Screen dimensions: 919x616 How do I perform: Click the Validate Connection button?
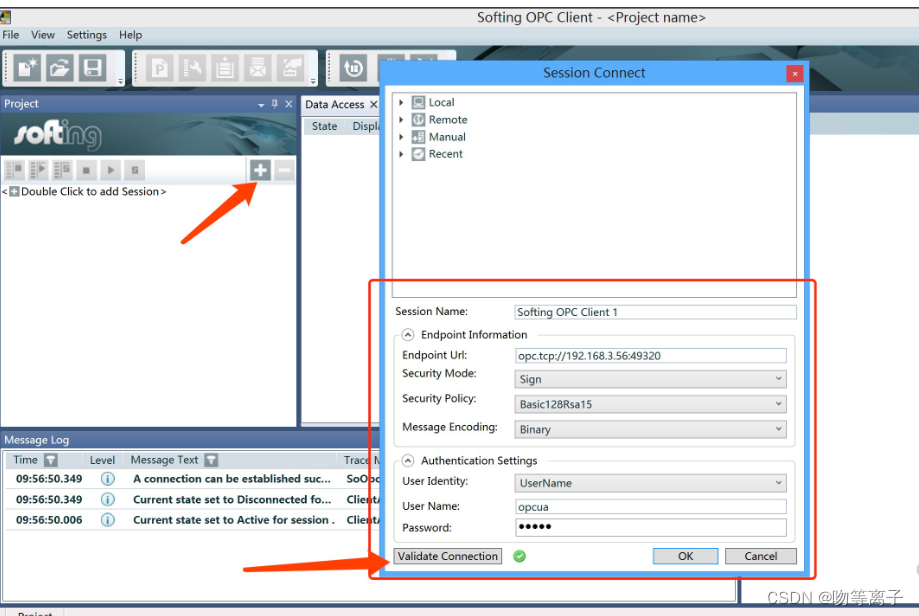click(x=447, y=556)
